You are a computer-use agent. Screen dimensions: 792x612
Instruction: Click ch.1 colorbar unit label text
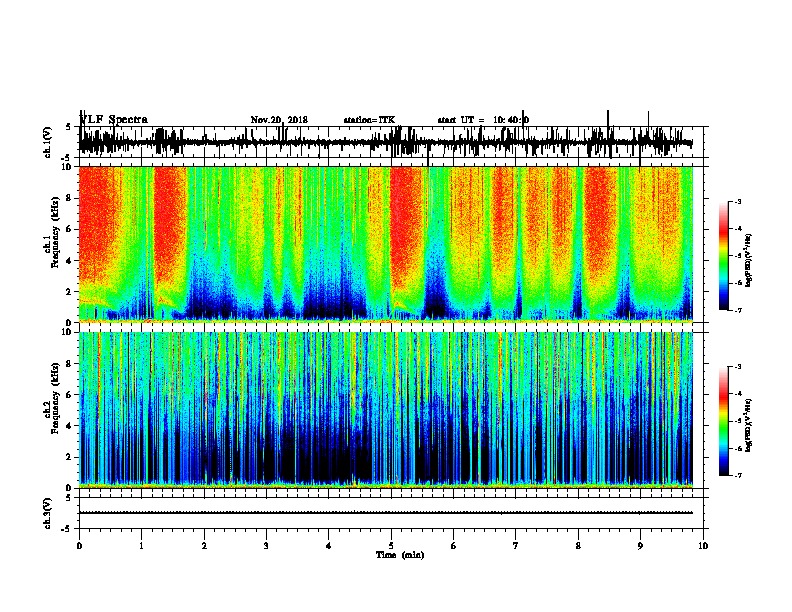click(x=749, y=261)
